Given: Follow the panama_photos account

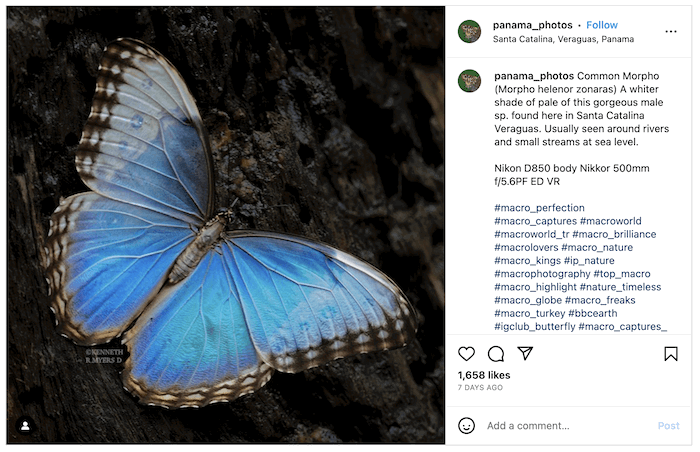Looking at the screenshot, I should [x=602, y=25].
